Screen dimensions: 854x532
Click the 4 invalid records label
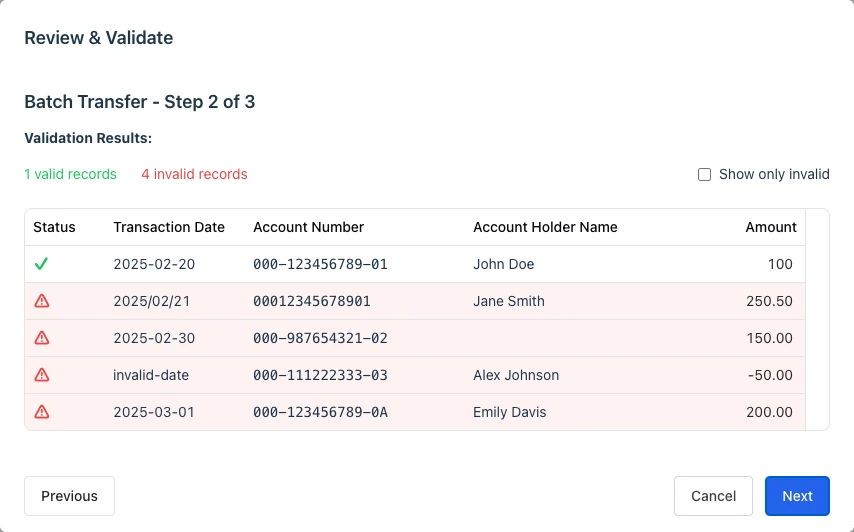(x=194, y=174)
